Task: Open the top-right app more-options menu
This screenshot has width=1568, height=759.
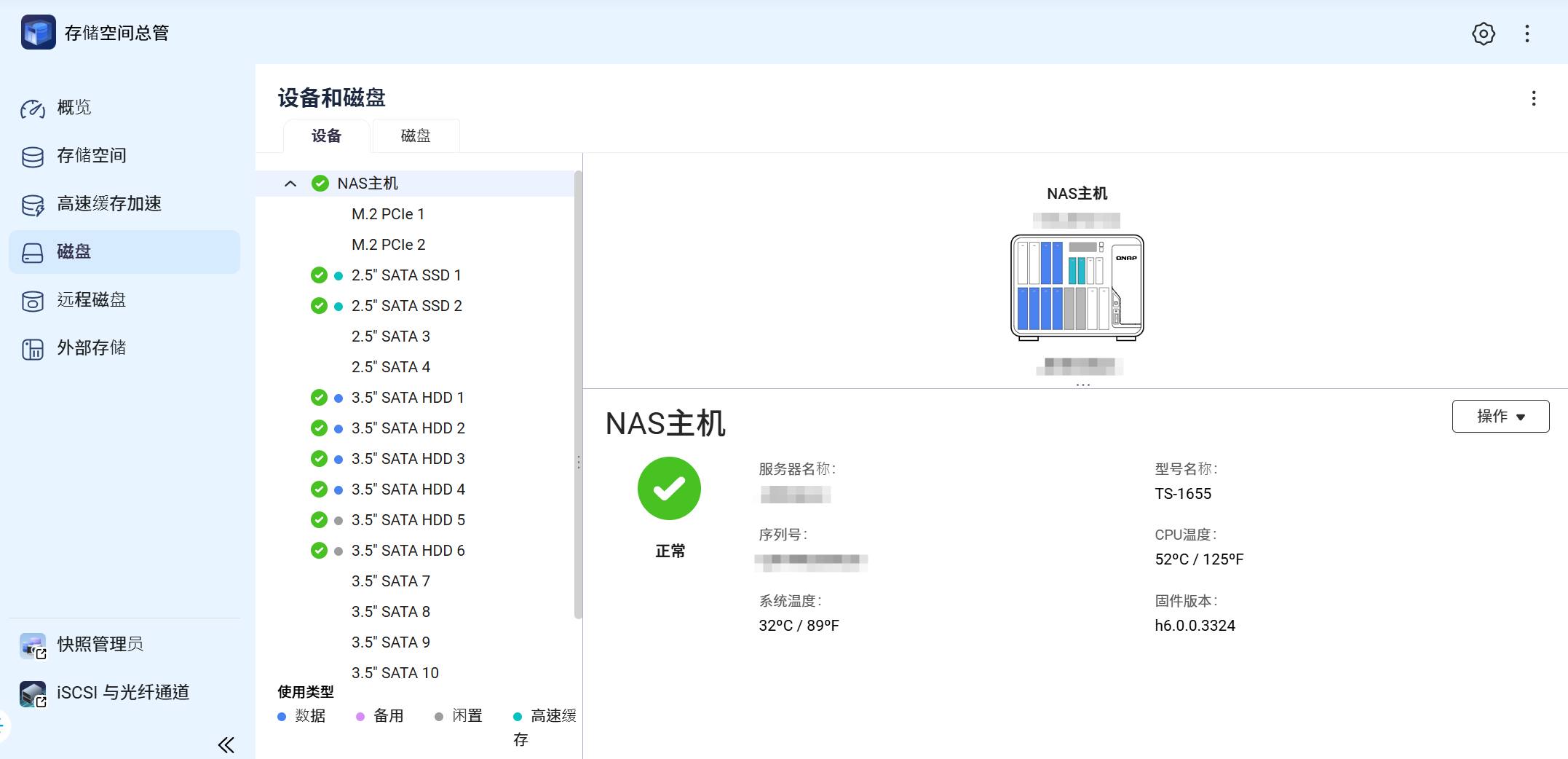Action: [x=1527, y=34]
